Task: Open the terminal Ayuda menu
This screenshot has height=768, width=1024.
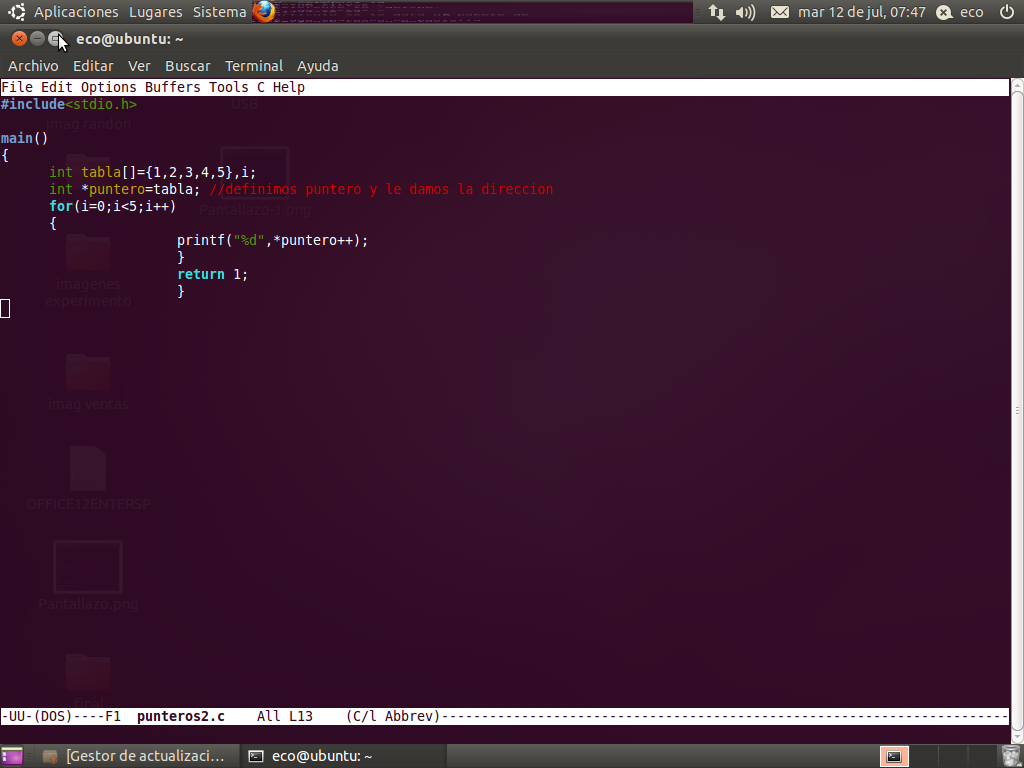Action: [x=317, y=66]
